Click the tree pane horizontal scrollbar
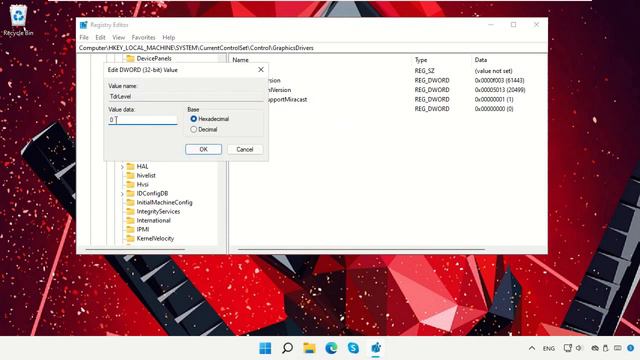 pos(136,249)
